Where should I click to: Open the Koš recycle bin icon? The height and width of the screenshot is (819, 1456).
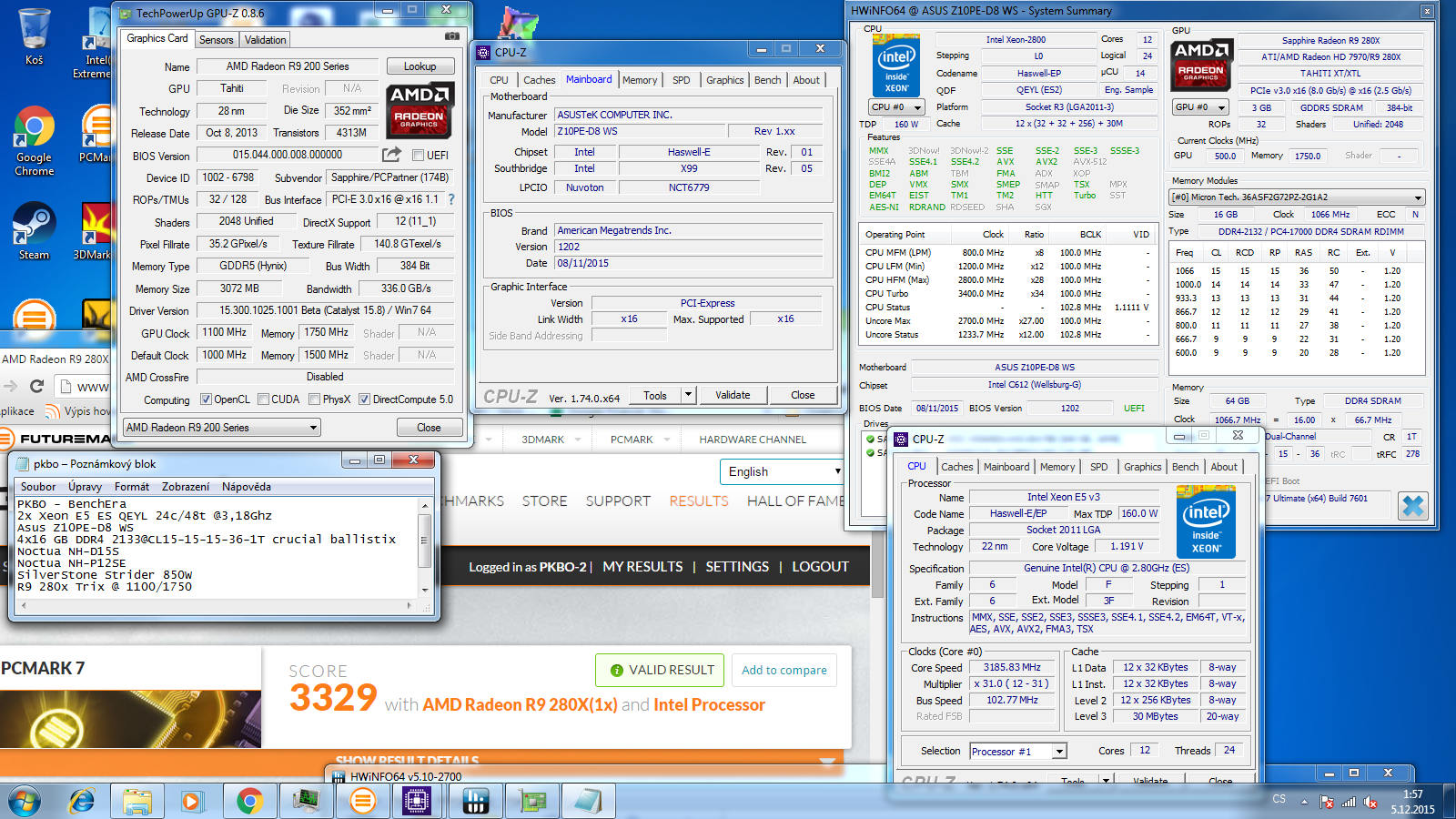[x=35, y=36]
